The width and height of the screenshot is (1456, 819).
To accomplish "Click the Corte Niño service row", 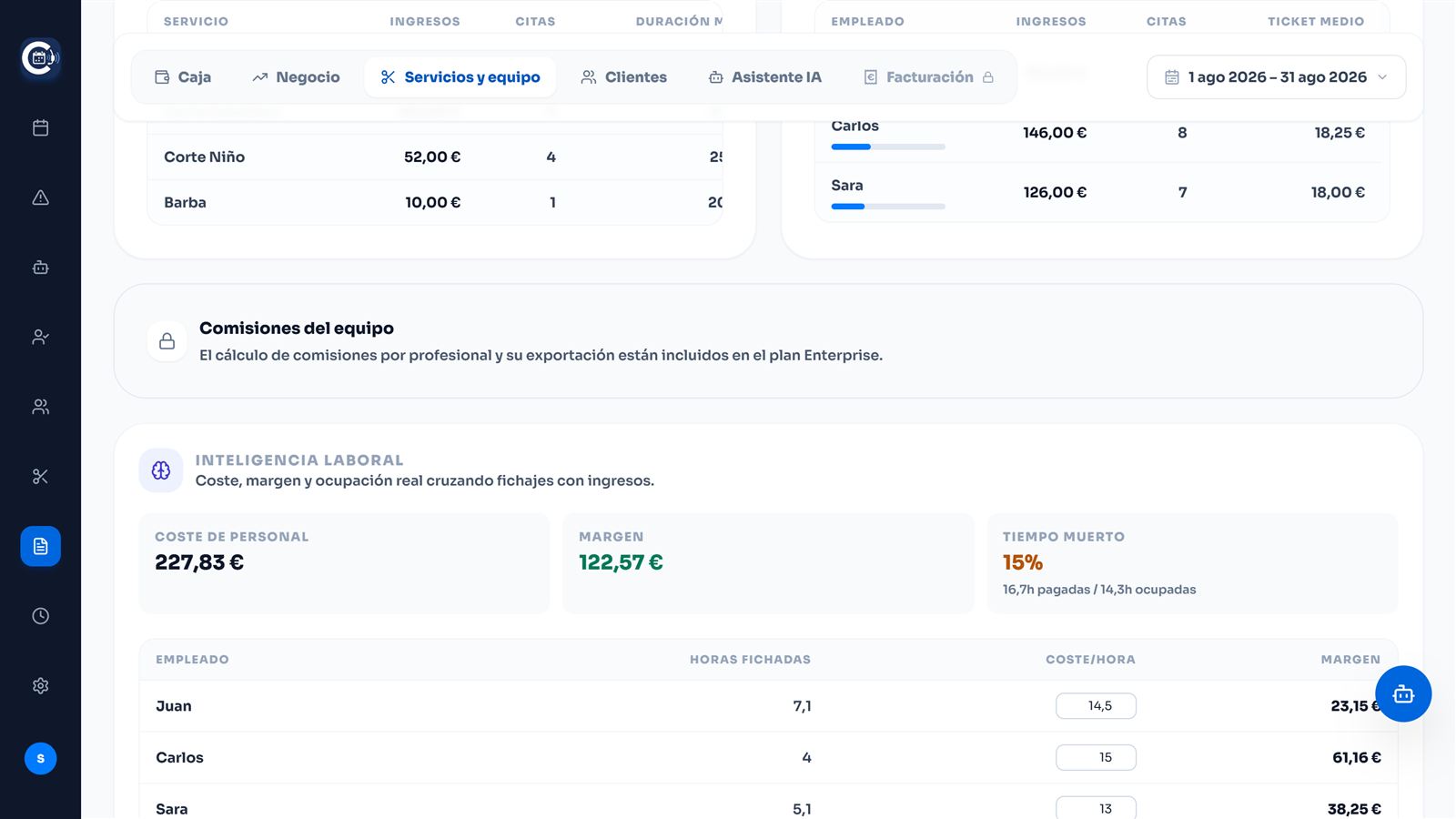I will 435,157.
